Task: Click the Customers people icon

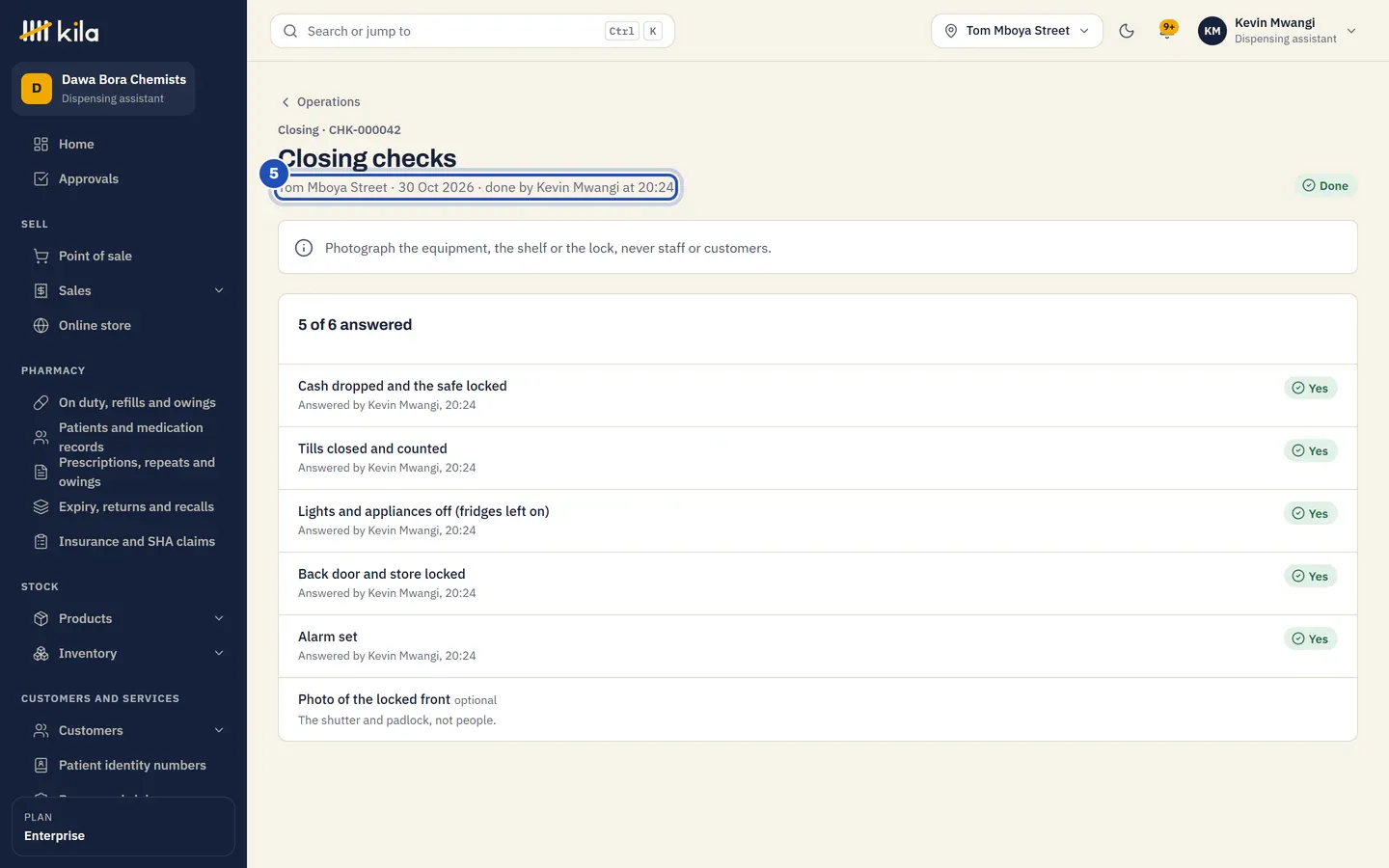Action: tap(41, 730)
